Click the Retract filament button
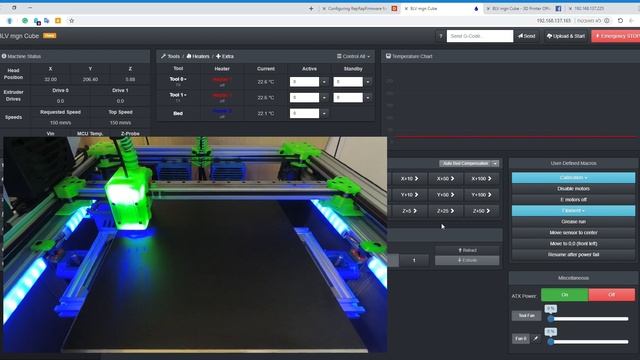The width and height of the screenshot is (640, 360). [x=467, y=250]
